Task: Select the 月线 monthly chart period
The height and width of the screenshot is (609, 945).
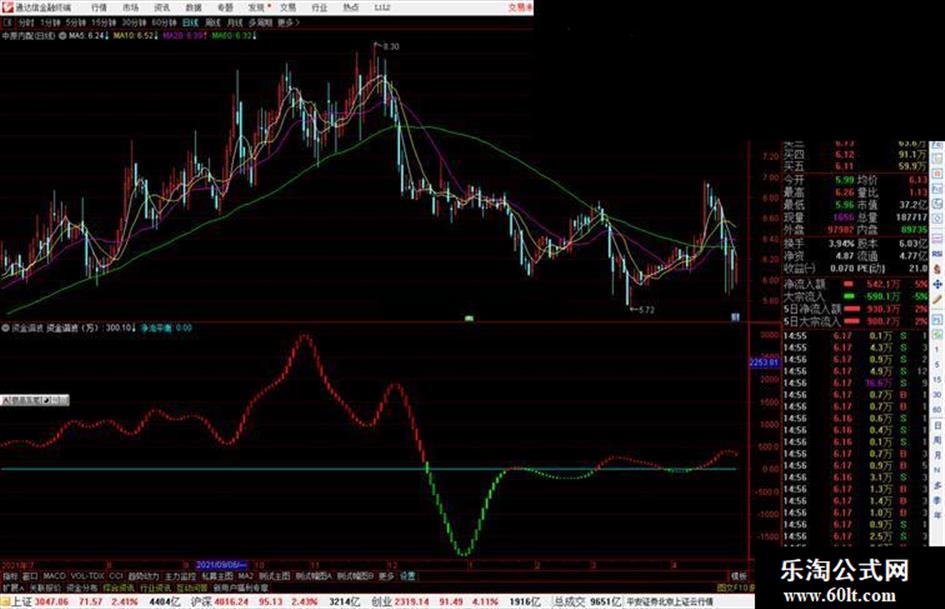Action: point(234,22)
